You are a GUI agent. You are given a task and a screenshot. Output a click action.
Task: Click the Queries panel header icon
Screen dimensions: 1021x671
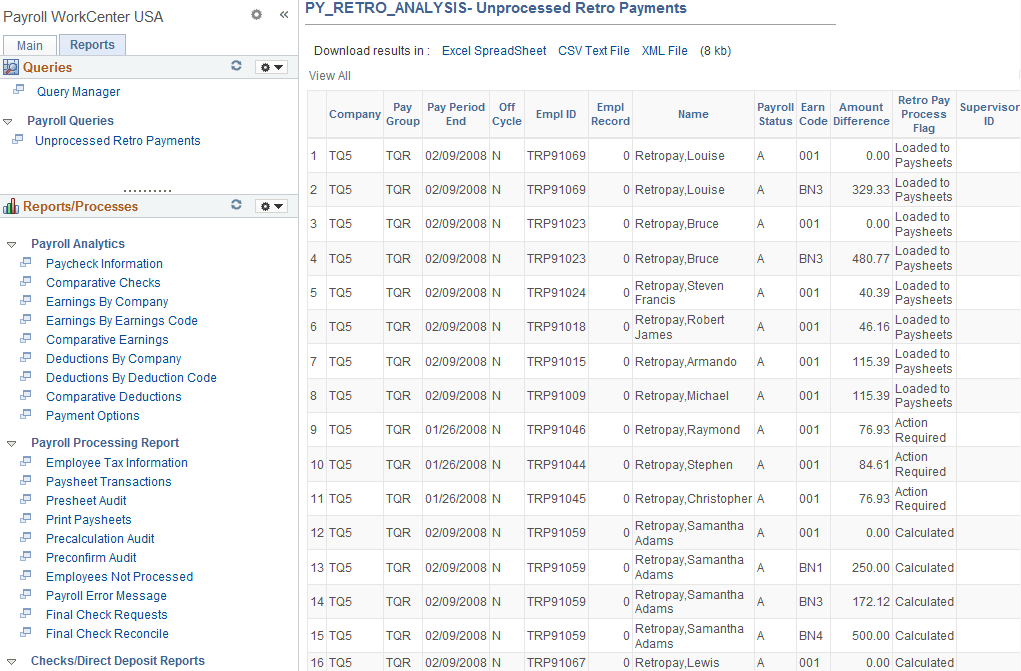point(10,66)
